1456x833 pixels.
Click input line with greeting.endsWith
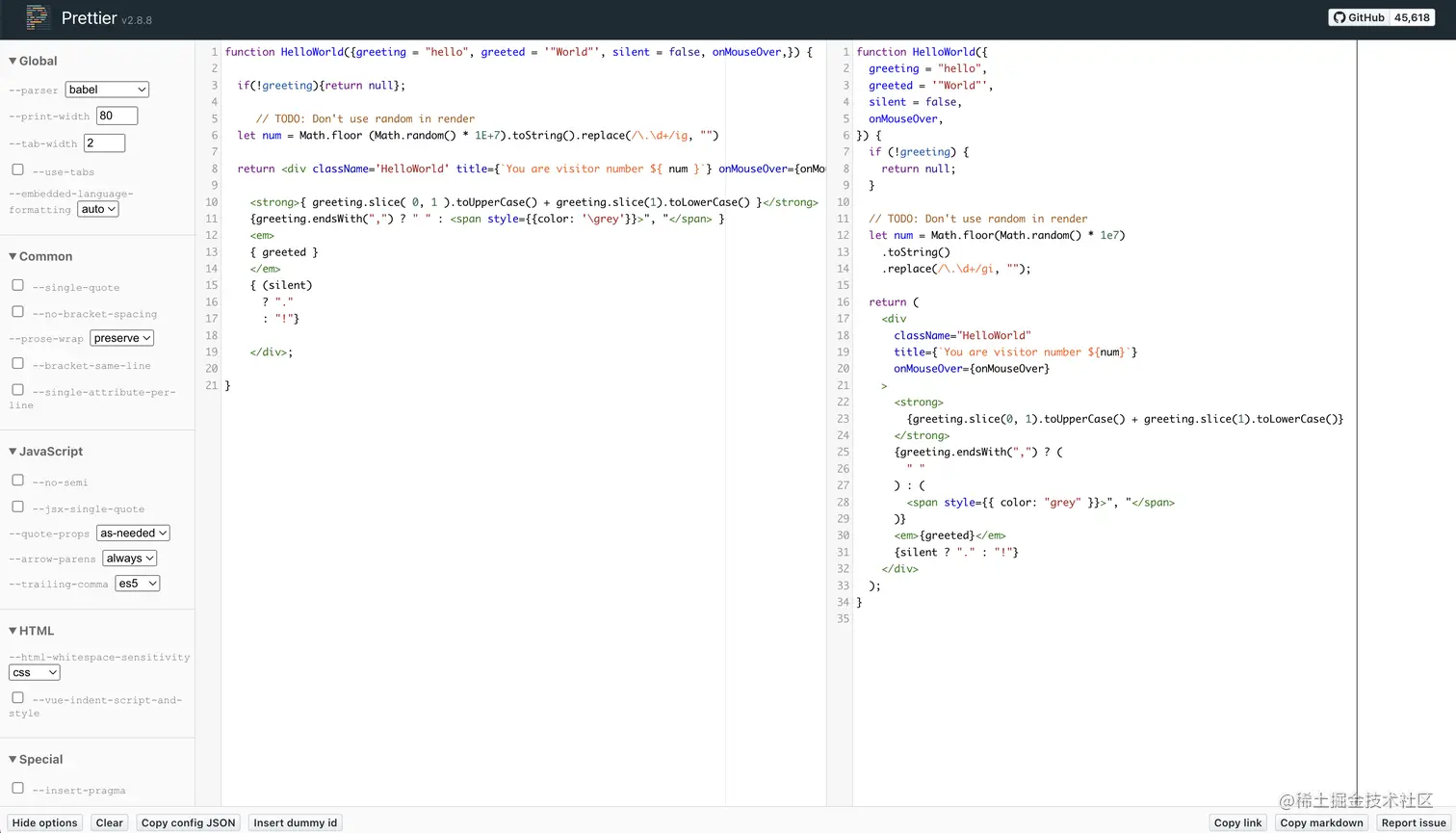[x=487, y=219]
